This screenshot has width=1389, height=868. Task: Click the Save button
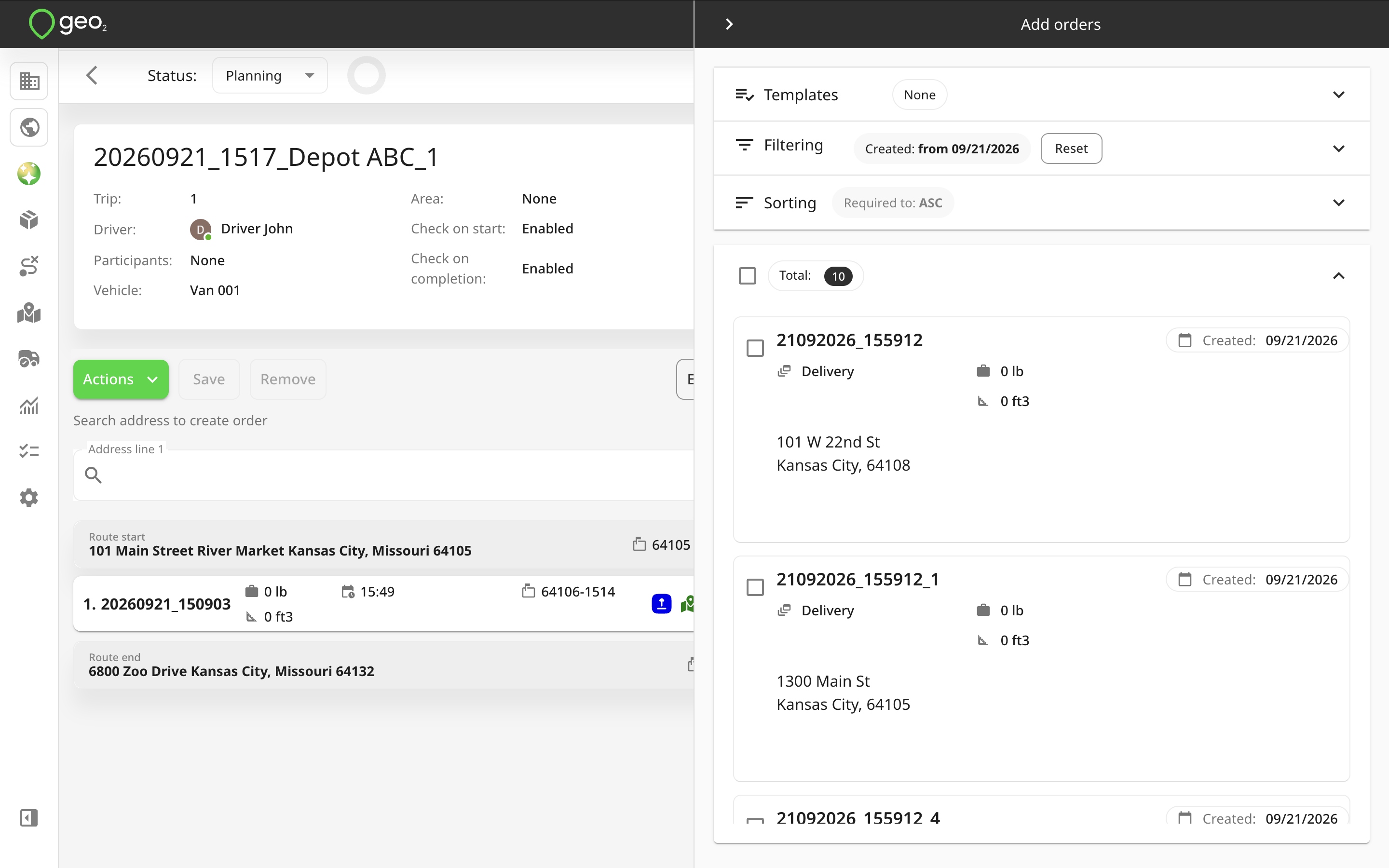[209, 380]
